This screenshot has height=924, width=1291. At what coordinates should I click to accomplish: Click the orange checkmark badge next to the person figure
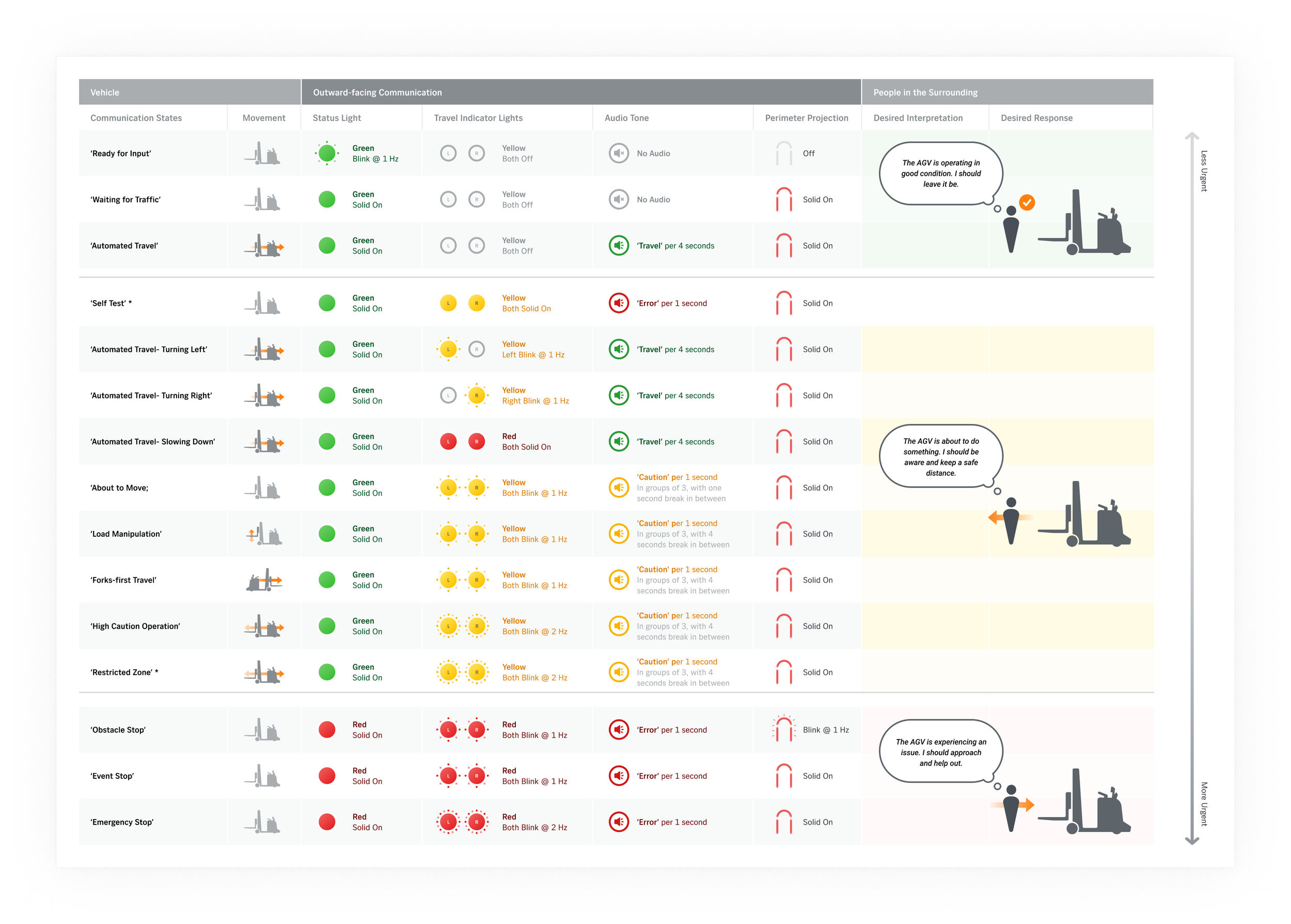[x=1027, y=202]
